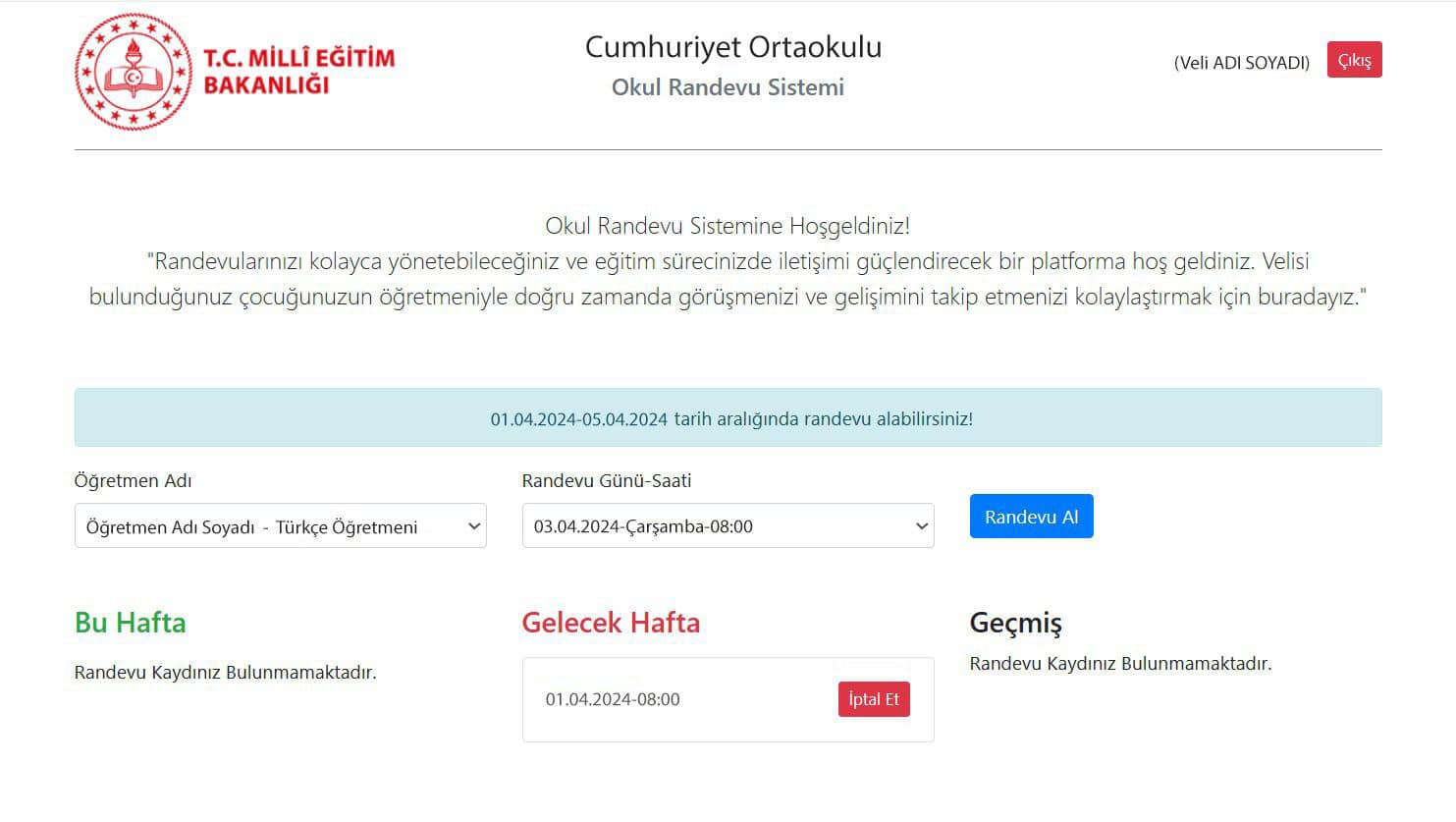Click the date range info banner

coord(728,418)
